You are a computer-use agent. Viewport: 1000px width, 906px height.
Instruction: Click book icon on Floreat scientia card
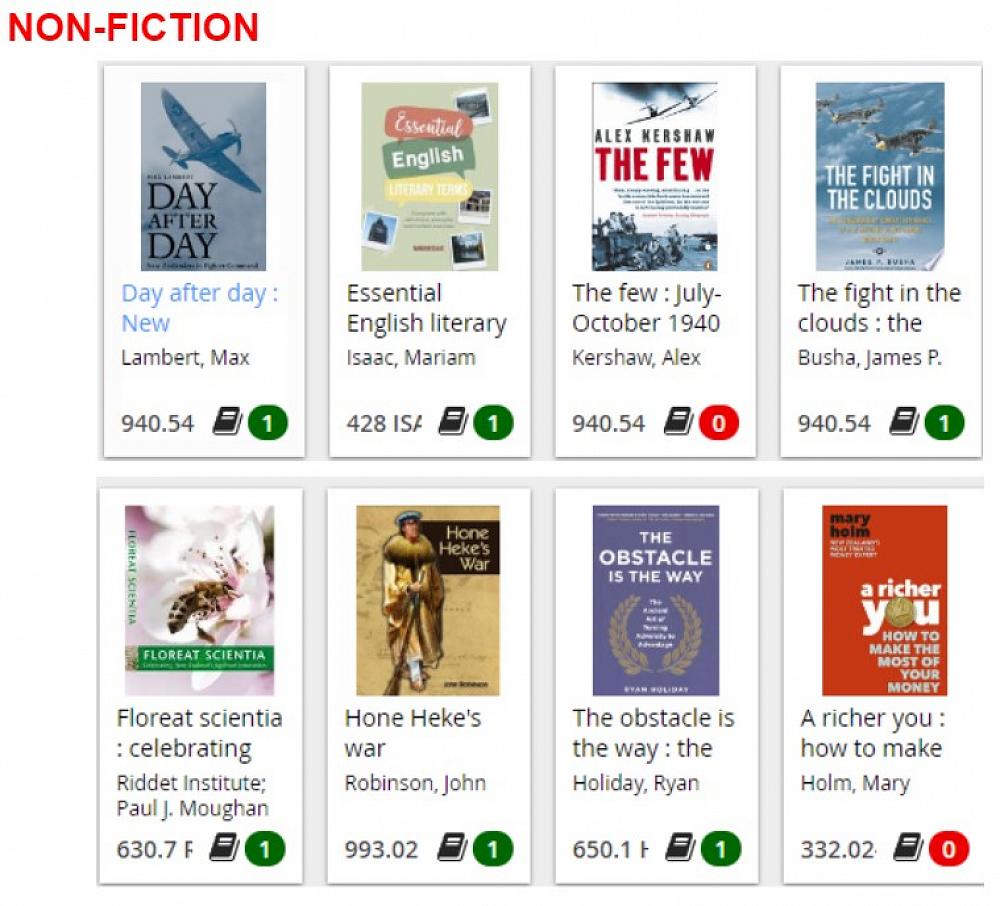(x=224, y=849)
